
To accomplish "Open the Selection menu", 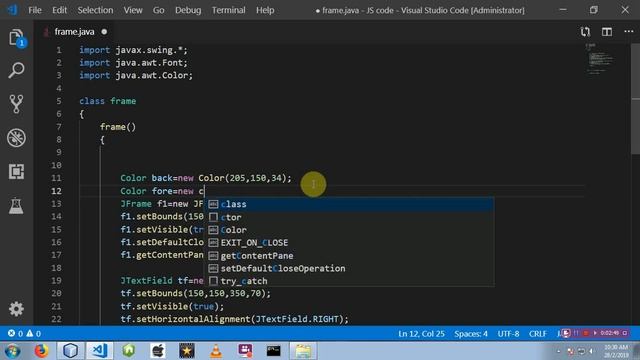I will coord(95,10).
